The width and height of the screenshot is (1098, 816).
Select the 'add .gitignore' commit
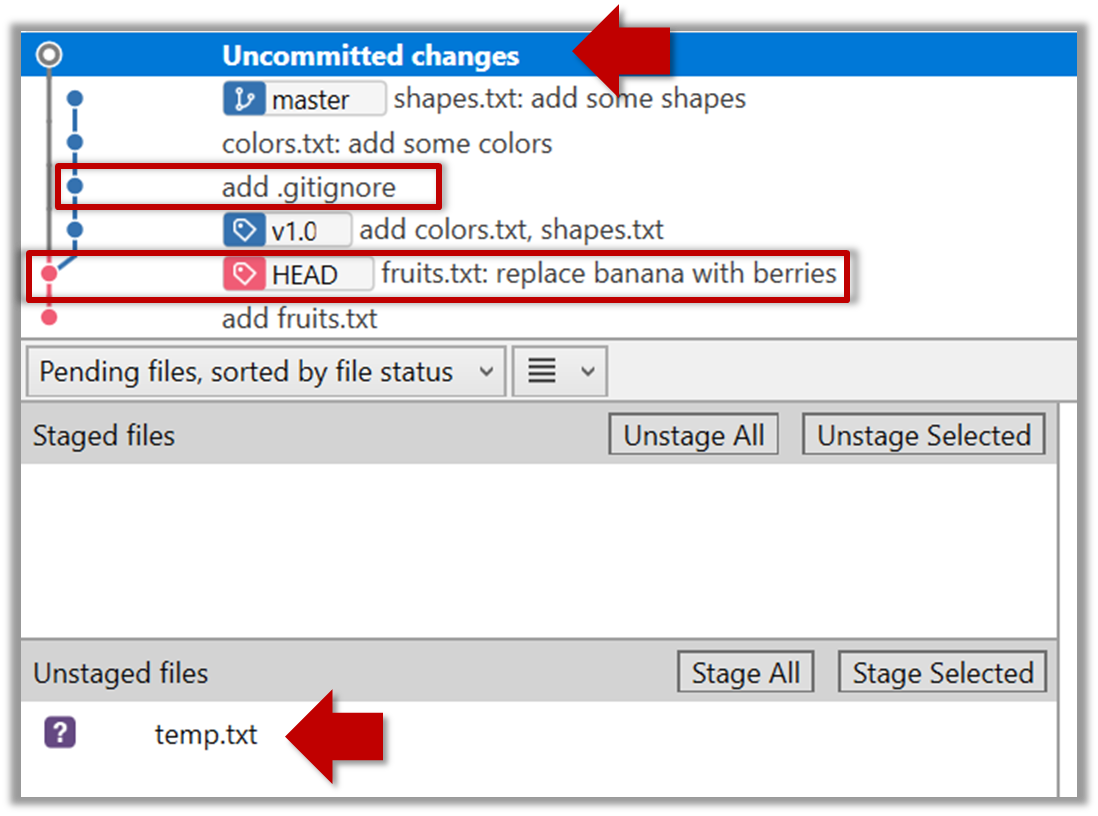(x=309, y=187)
